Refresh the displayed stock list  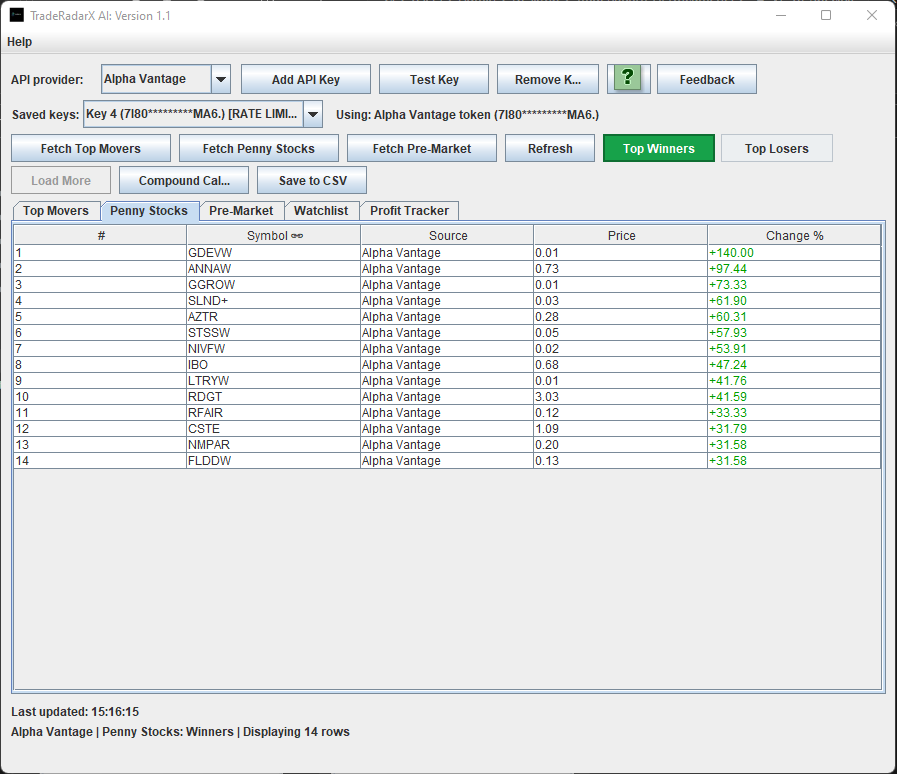pos(549,148)
